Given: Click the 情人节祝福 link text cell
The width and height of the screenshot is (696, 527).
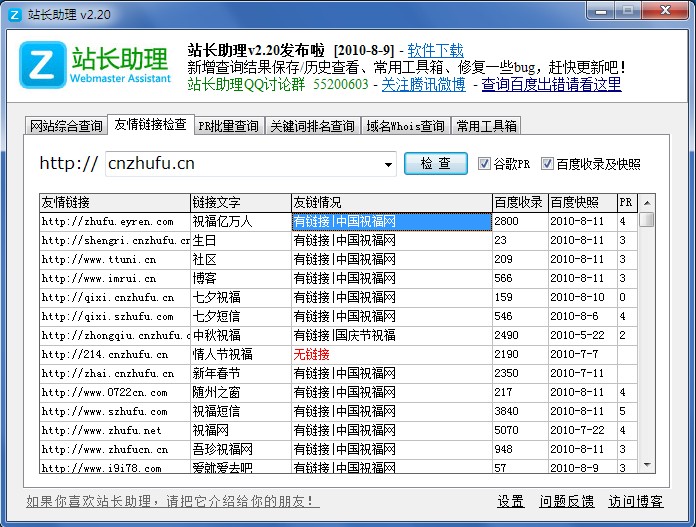Looking at the screenshot, I should [x=241, y=355].
